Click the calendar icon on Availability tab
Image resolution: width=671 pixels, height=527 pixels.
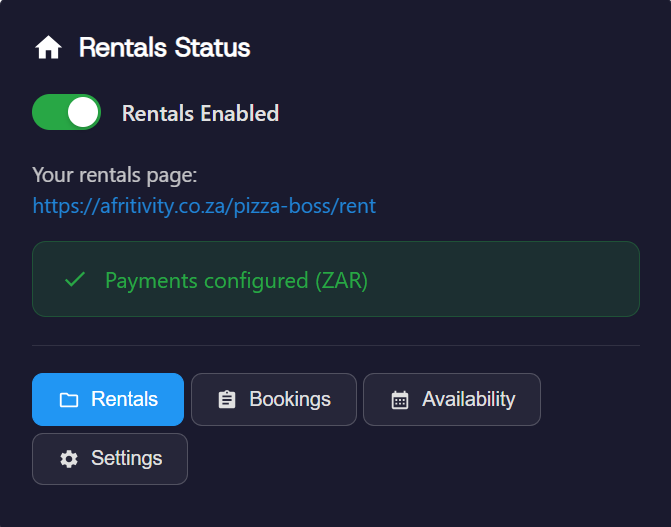point(400,400)
